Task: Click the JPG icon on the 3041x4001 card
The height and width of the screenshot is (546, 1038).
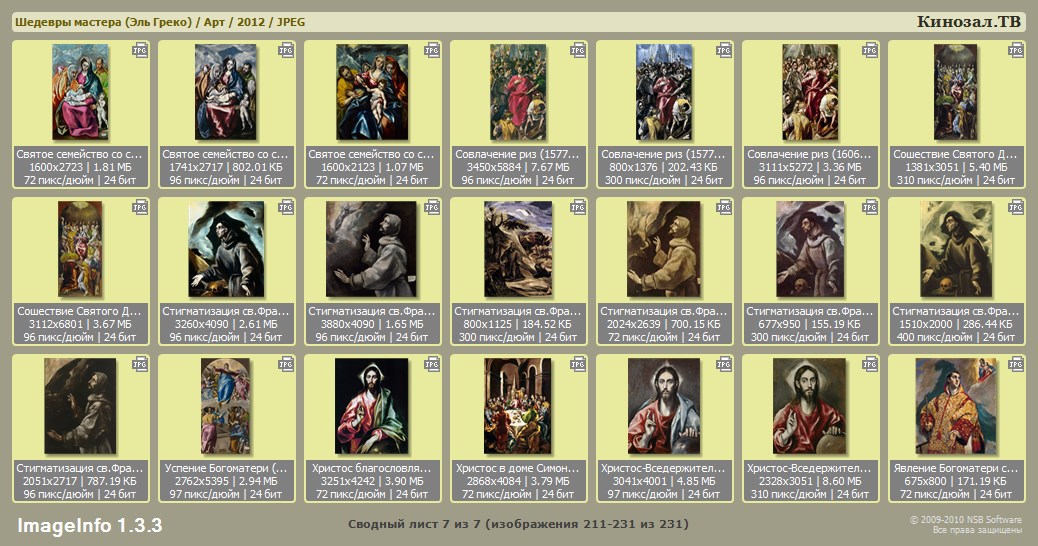Action: [x=724, y=365]
